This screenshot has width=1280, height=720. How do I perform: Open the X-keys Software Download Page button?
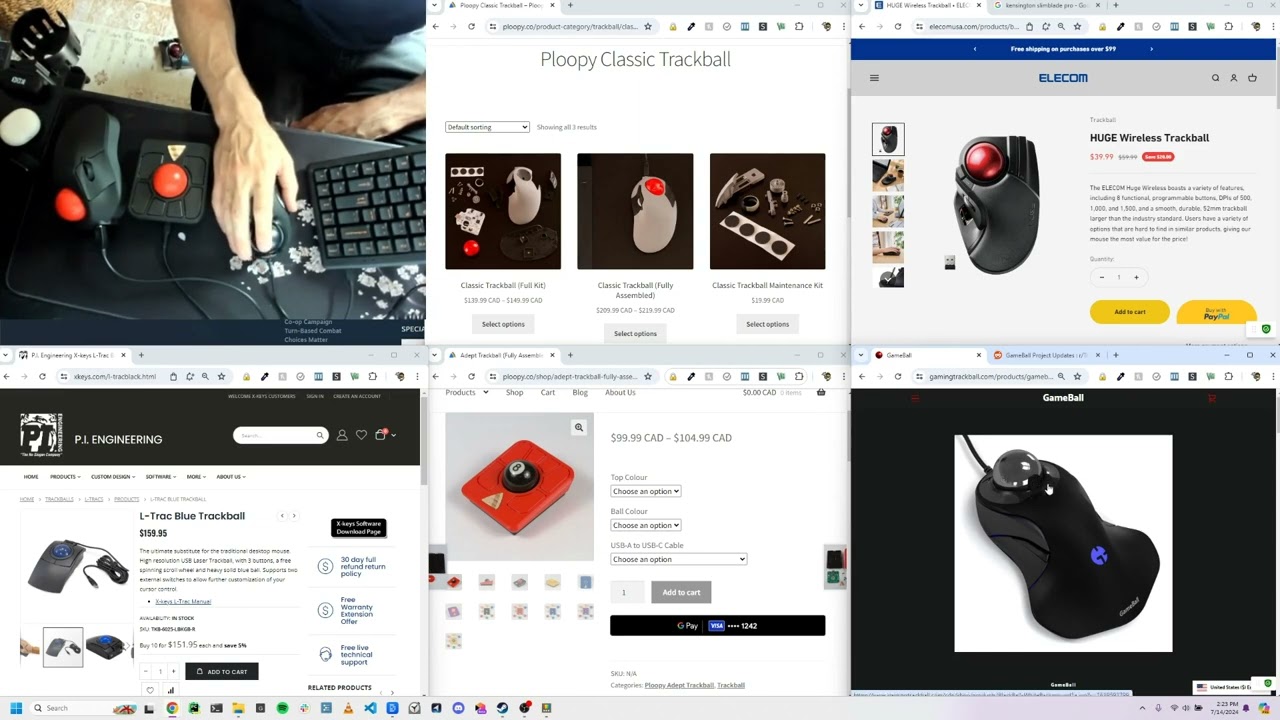click(x=358, y=527)
